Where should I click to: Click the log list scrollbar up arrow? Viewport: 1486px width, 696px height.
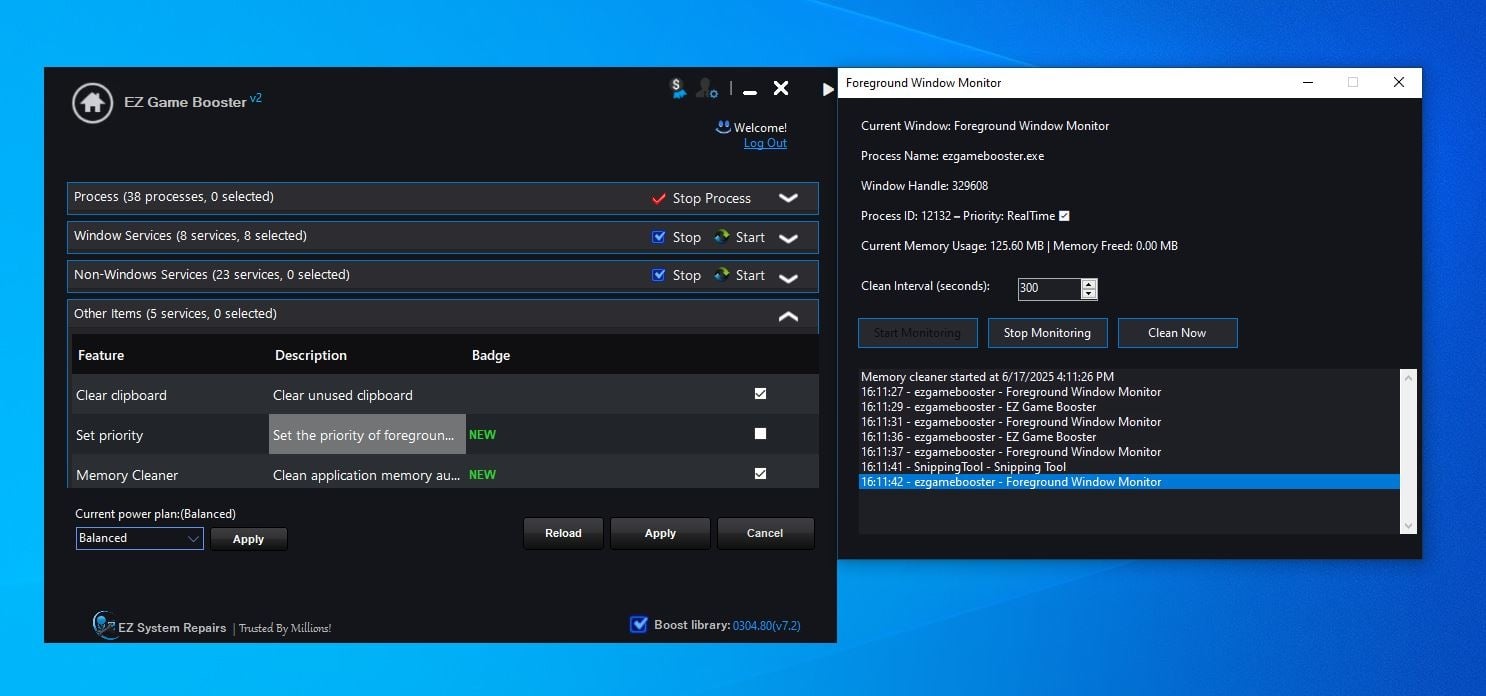pos(1408,378)
